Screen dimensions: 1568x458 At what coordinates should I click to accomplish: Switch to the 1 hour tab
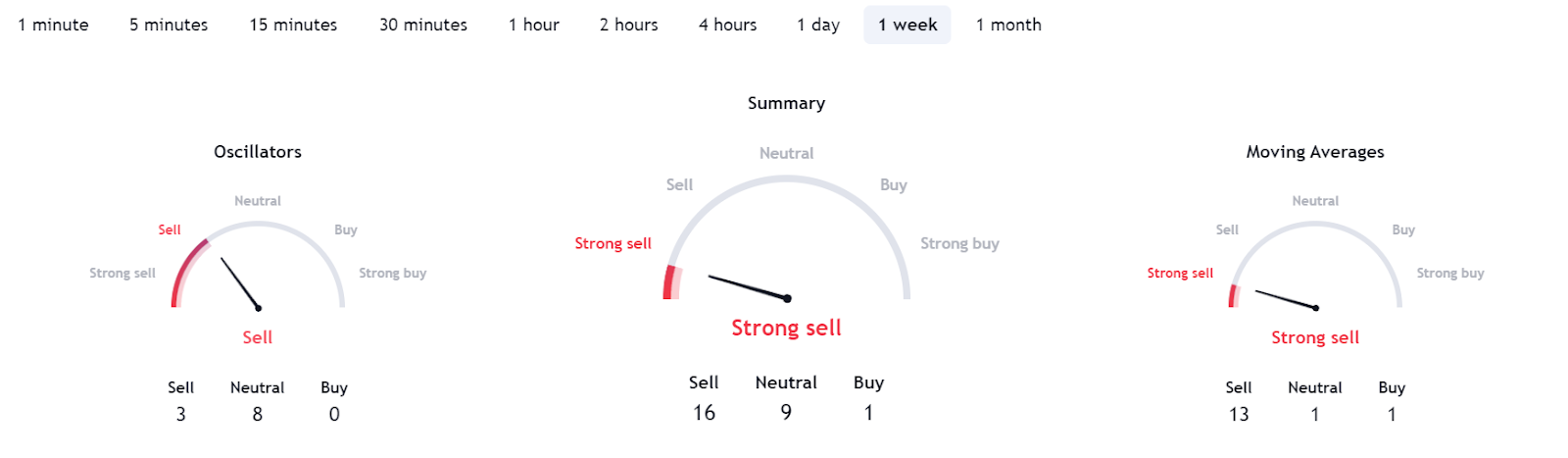click(x=533, y=25)
